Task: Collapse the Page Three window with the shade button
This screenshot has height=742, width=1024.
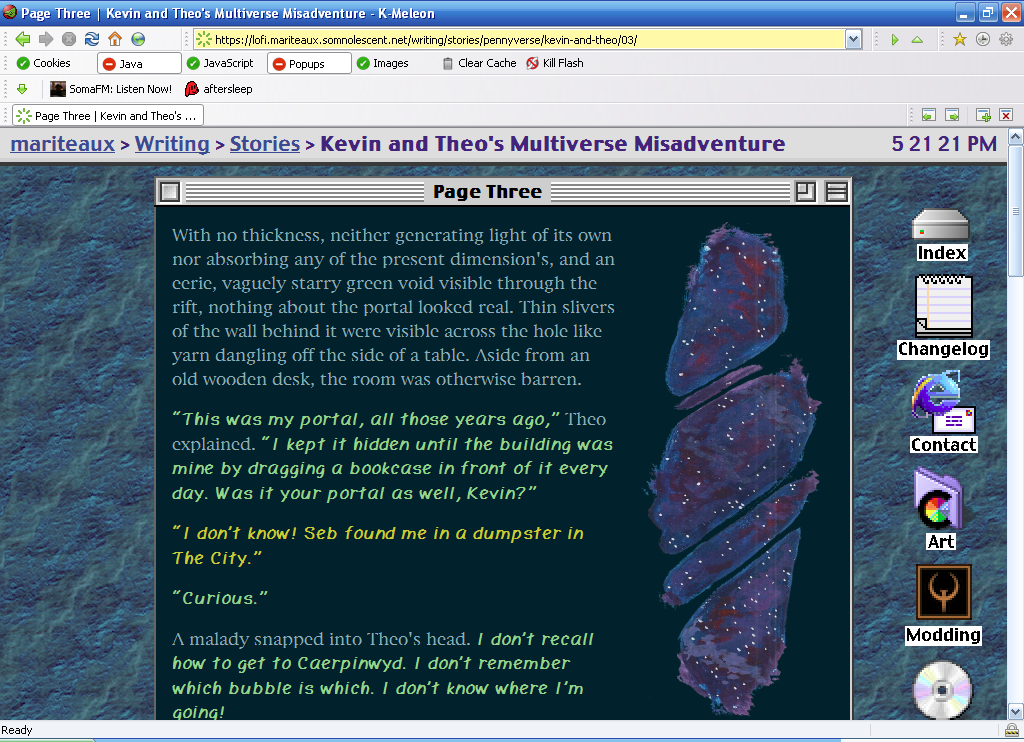Action: tap(836, 192)
